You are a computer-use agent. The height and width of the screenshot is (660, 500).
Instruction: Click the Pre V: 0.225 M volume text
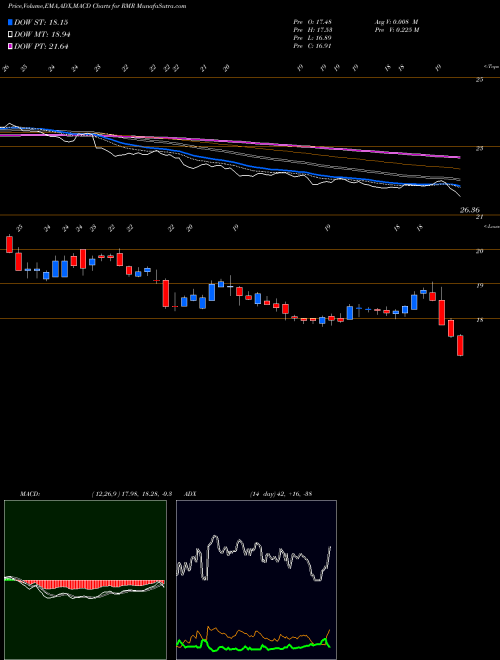[x=396, y=30]
